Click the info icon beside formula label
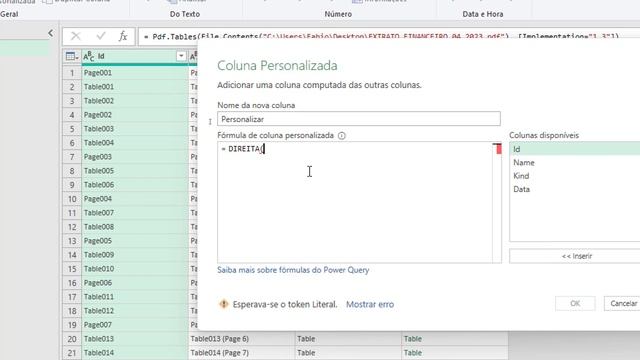The width and height of the screenshot is (640, 360). tap(342, 136)
